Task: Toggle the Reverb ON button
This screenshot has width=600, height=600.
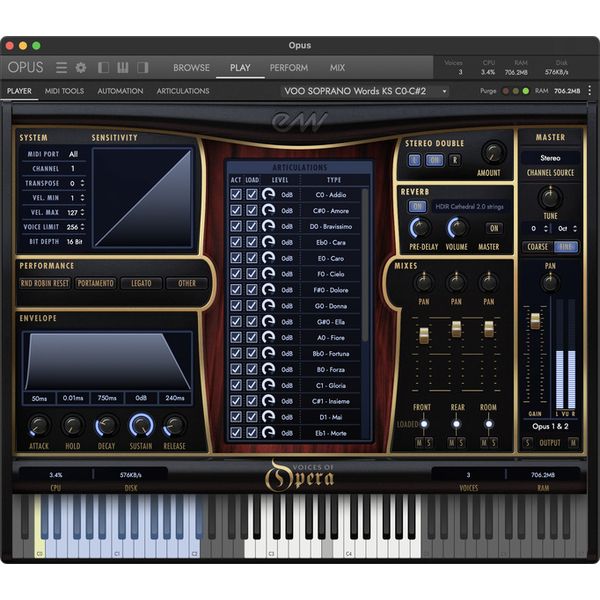Action: 417,207
